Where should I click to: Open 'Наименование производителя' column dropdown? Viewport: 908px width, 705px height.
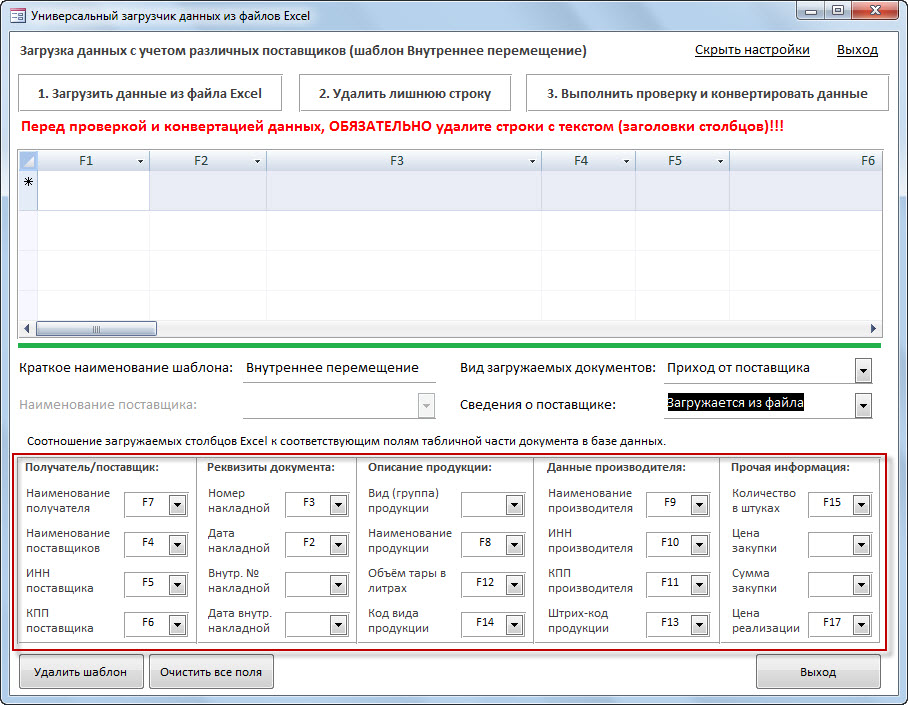coord(700,505)
